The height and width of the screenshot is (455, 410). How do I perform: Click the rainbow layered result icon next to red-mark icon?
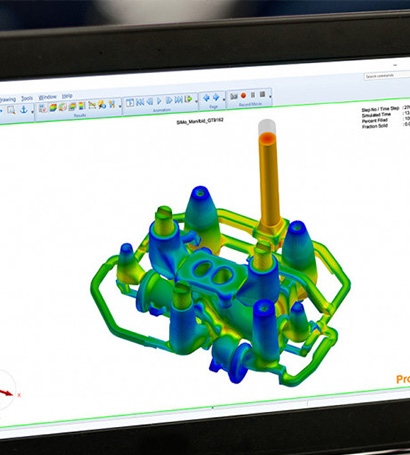pyautogui.click(x=53, y=107)
